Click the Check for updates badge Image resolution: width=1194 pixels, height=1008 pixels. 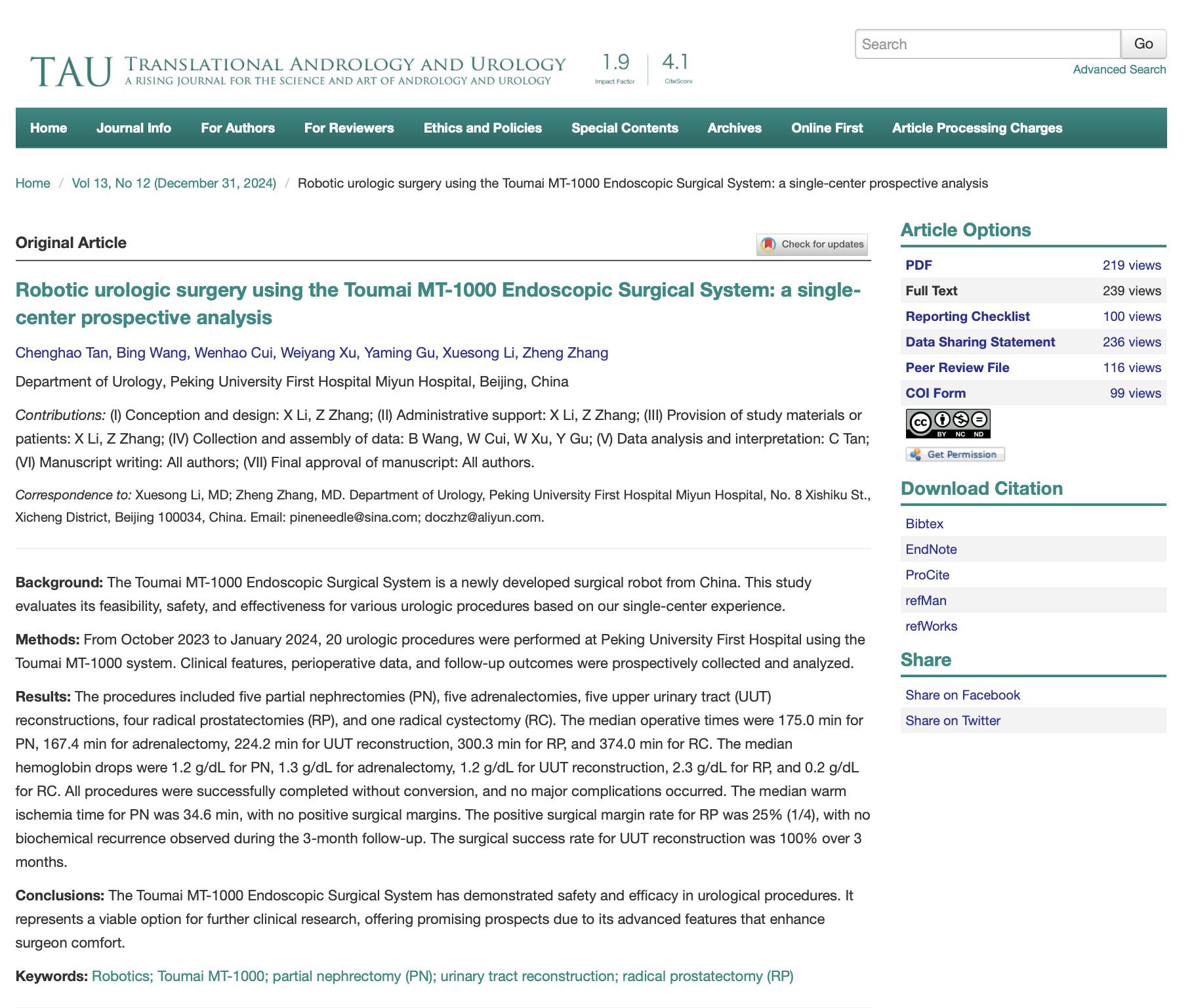click(x=812, y=244)
